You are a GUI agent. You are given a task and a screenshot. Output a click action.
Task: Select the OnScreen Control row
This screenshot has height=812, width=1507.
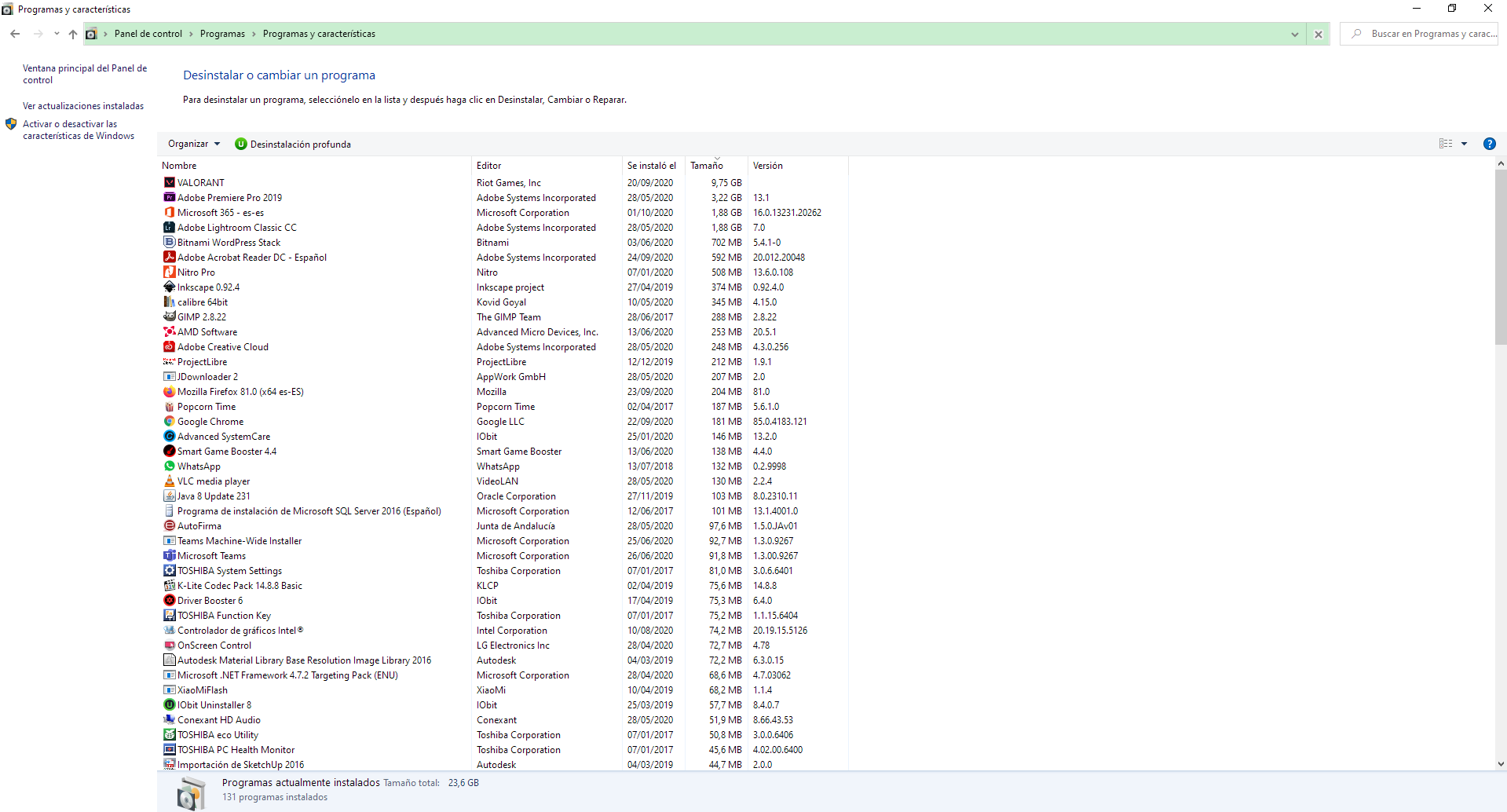[x=503, y=645]
